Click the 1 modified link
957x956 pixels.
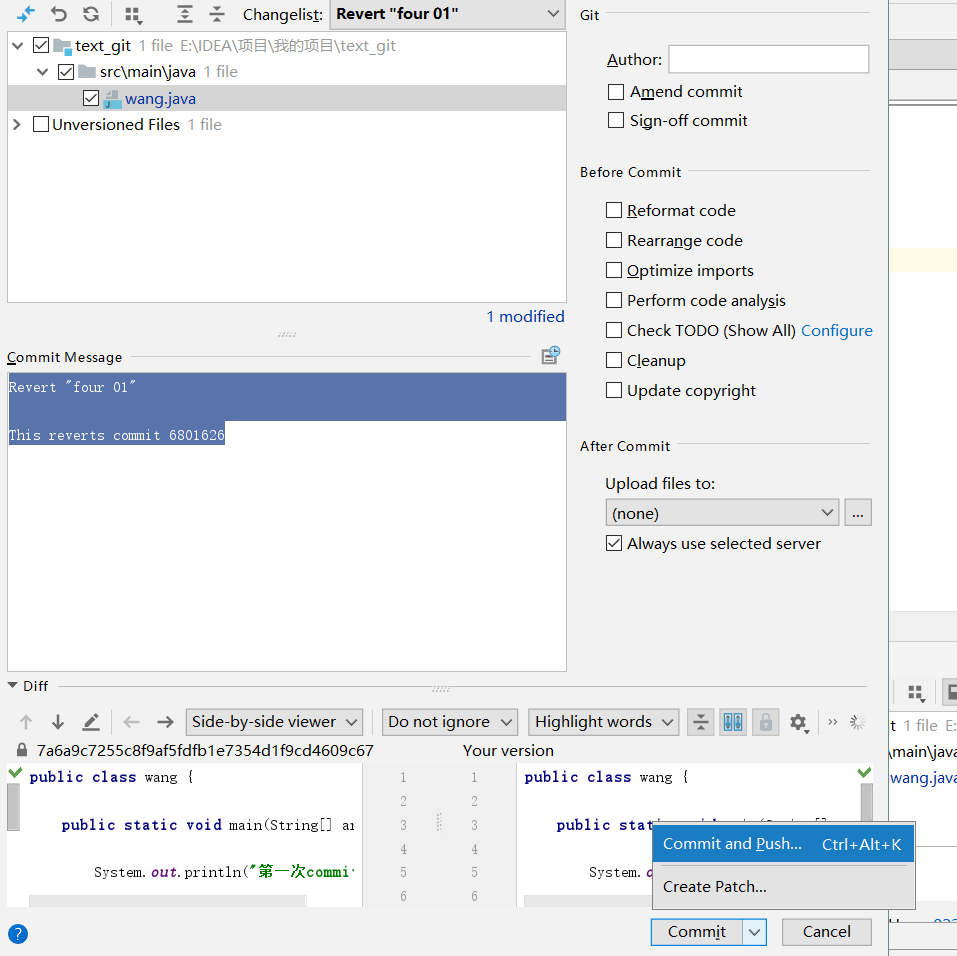pyautogui.click(x=525, y=316)
